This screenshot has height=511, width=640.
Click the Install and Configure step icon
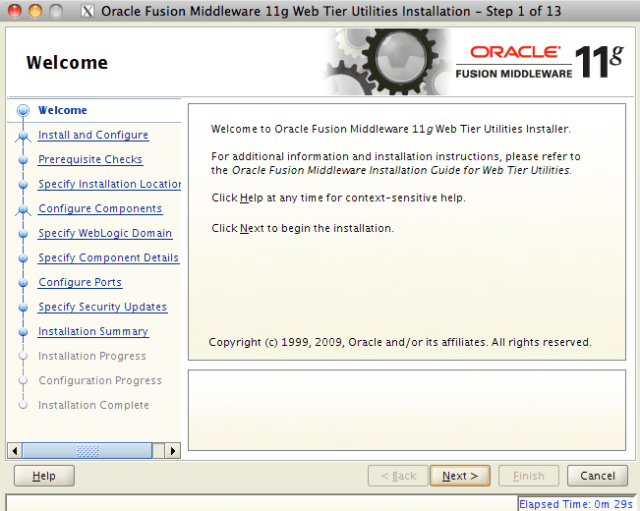[x=22, y=136]
